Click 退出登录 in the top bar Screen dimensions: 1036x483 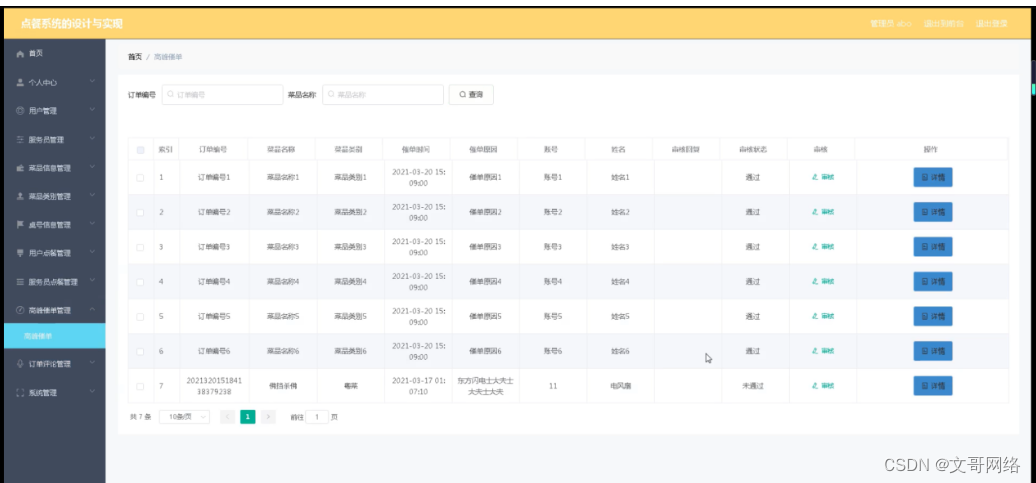click(992, 24)
